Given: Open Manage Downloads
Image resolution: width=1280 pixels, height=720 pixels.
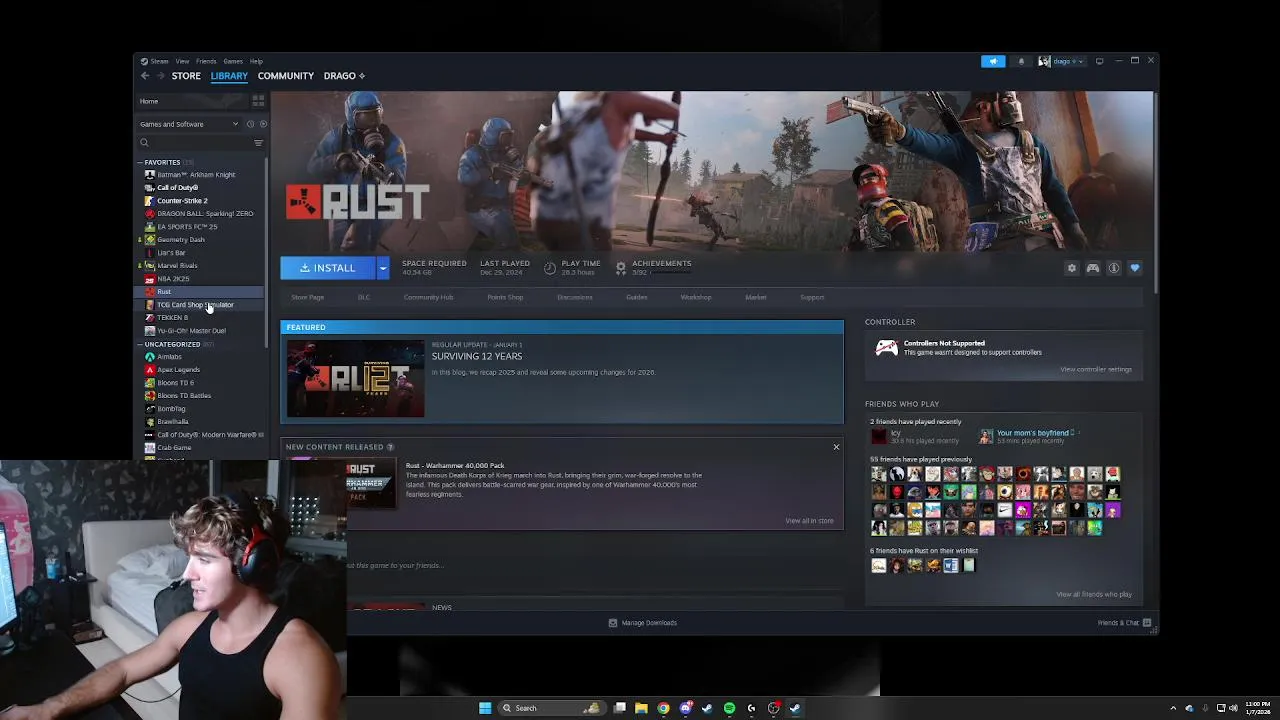Looking at the screenshot, I should (x=643, y=623).
